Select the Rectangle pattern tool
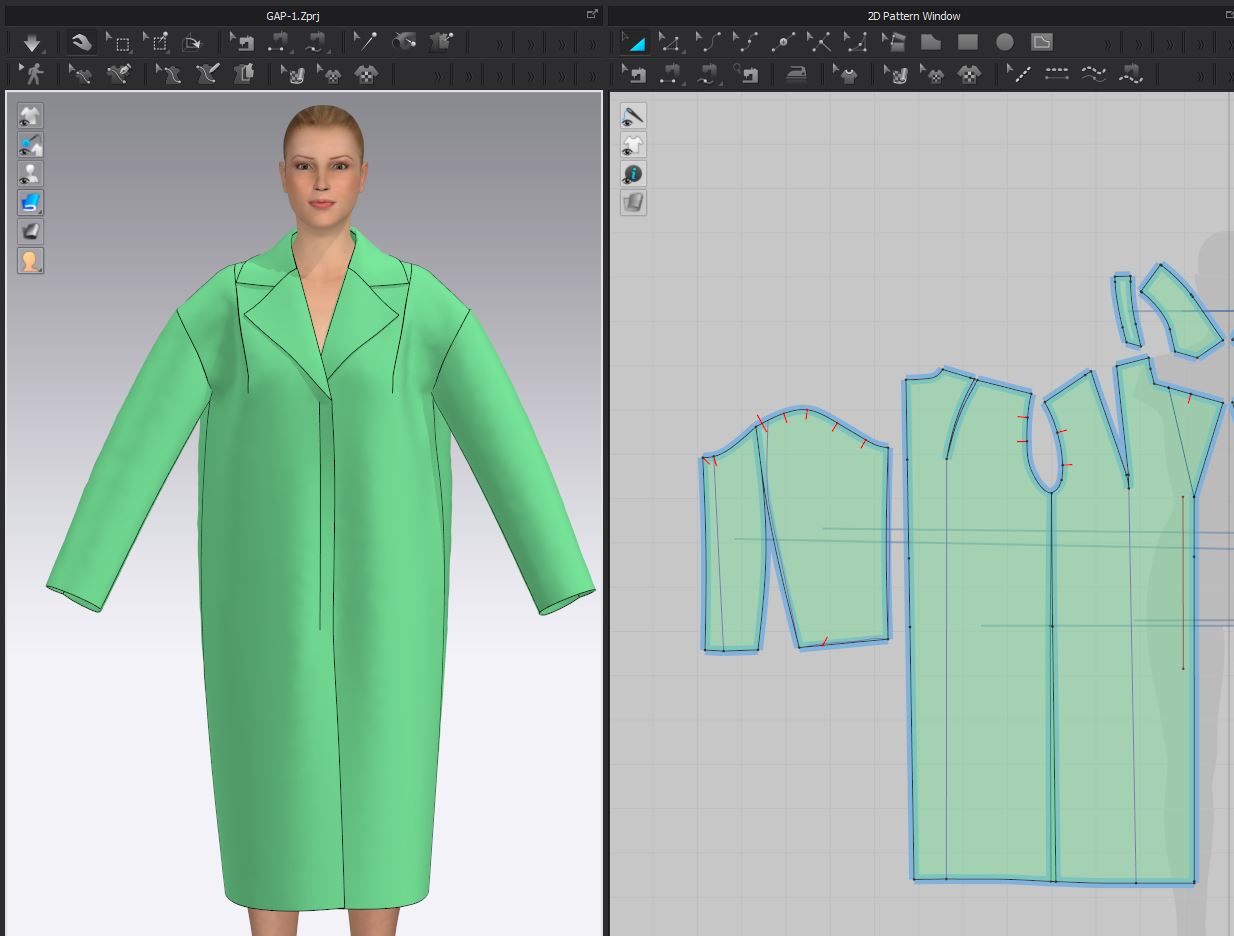Screen dimensions: 1234x936 coord(967,42)
